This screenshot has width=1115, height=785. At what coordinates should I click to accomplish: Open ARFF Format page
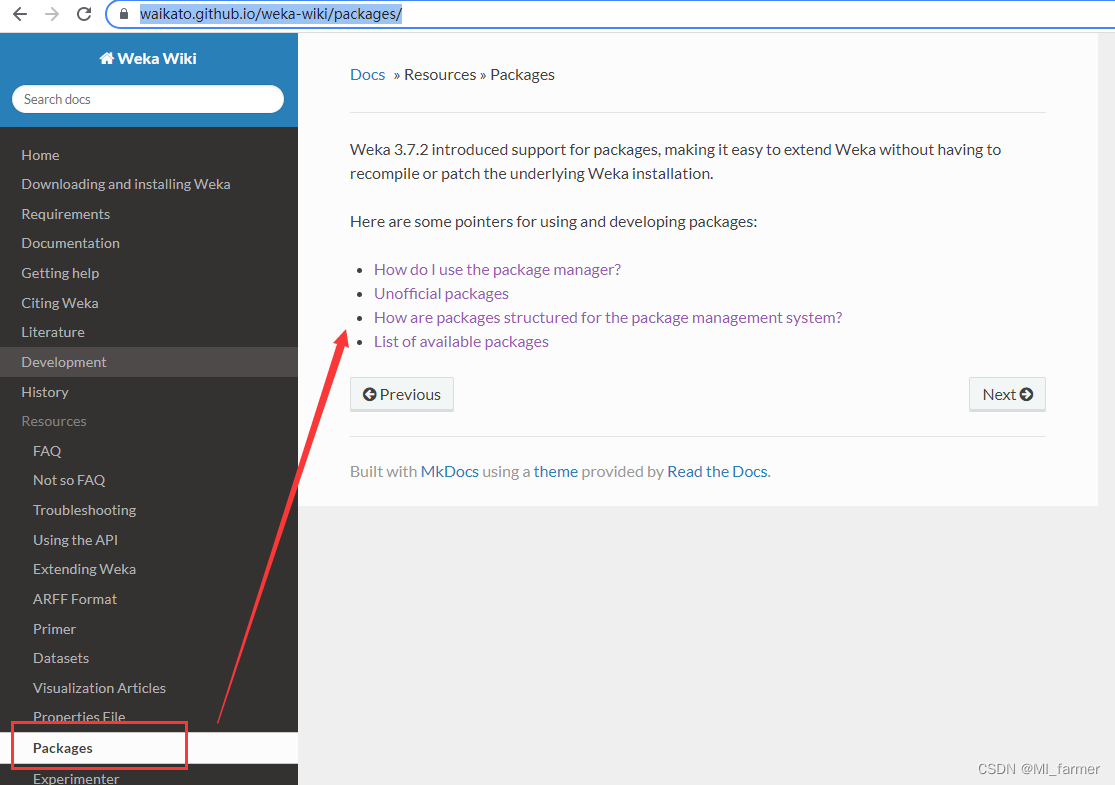click(75, 599)
